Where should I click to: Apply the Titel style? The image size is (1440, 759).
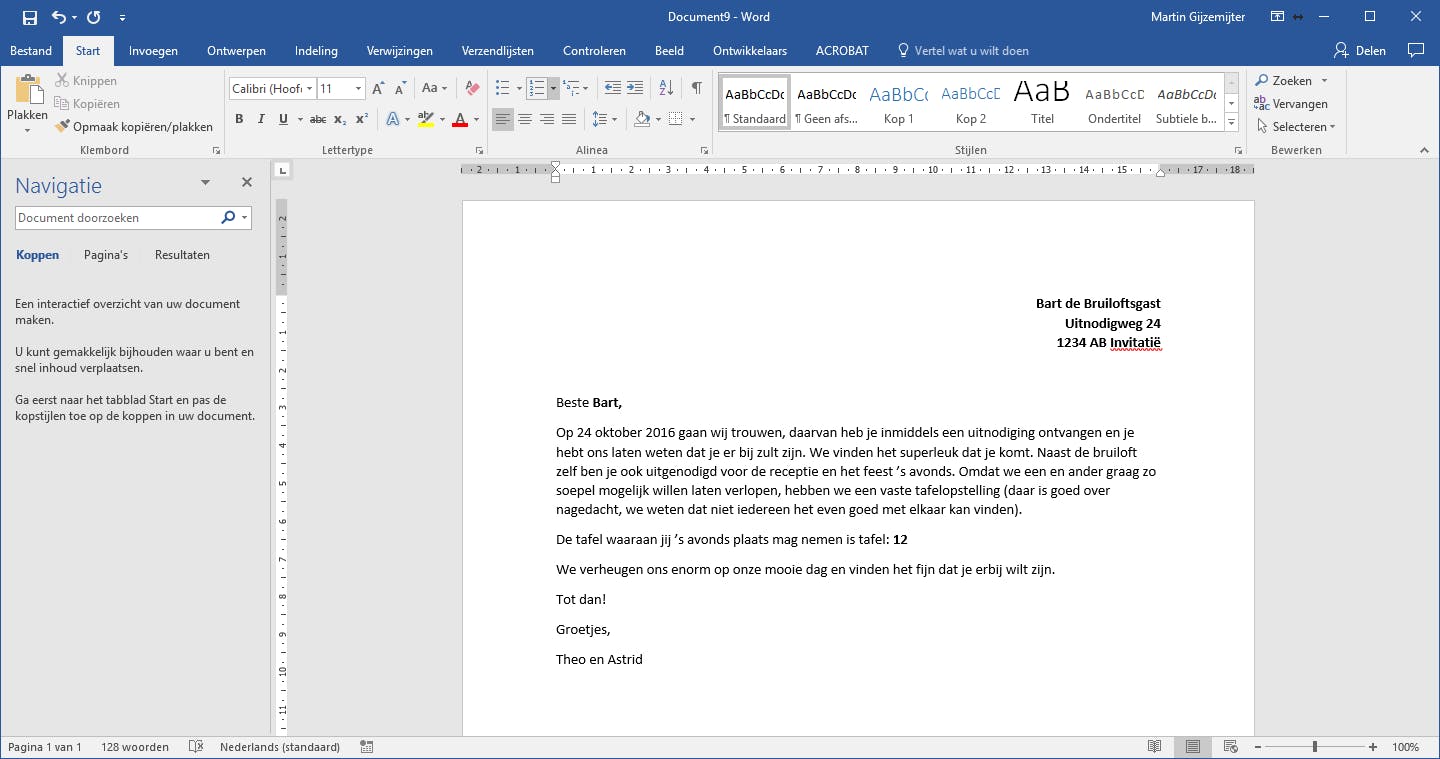[x=1042, y=102]
